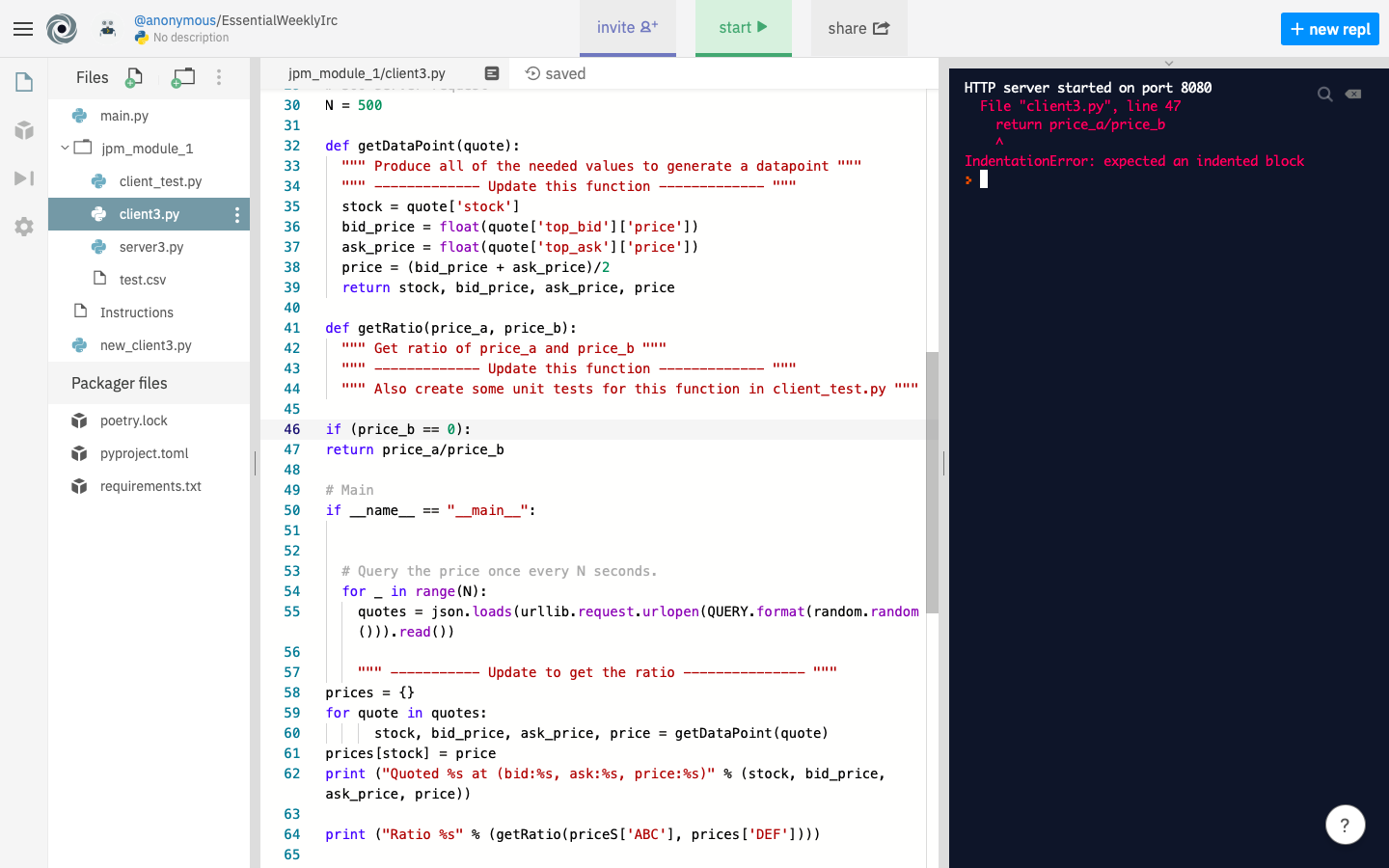Screen dimensions: 1389x868
Task: Search the console output with the magnifier
Action: click(1324, 94)
